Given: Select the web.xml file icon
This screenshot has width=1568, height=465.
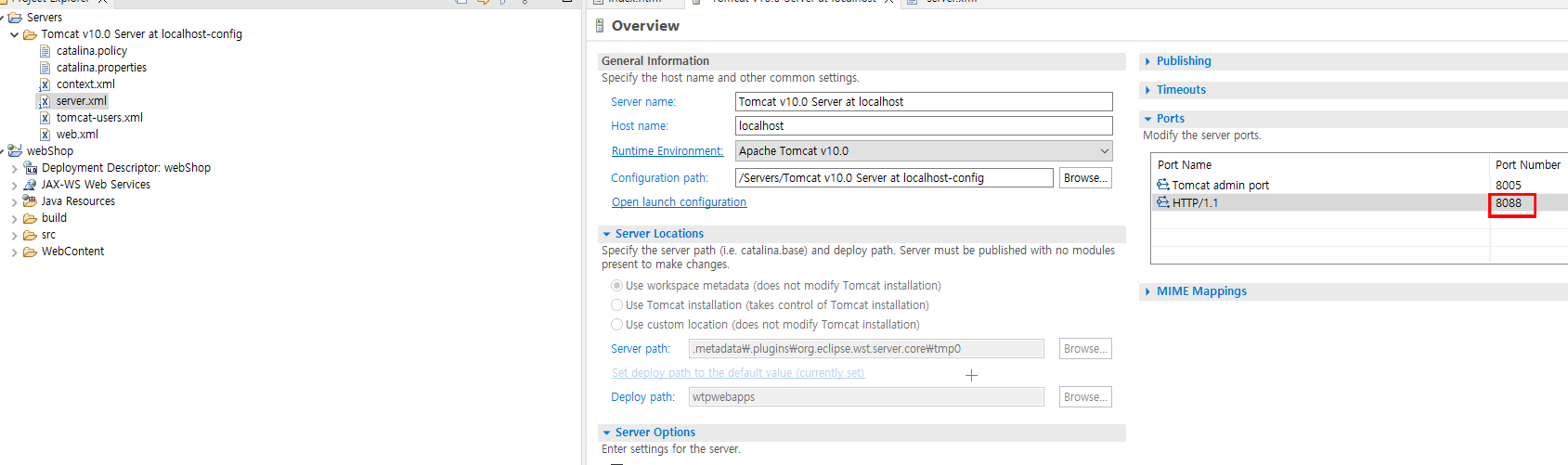Looking at the screenshot, I should pos(45,135).
